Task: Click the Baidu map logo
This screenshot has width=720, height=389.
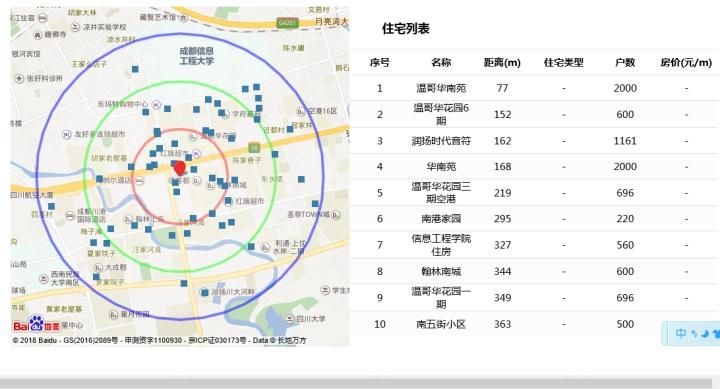Action: click(x=37, y=325)
